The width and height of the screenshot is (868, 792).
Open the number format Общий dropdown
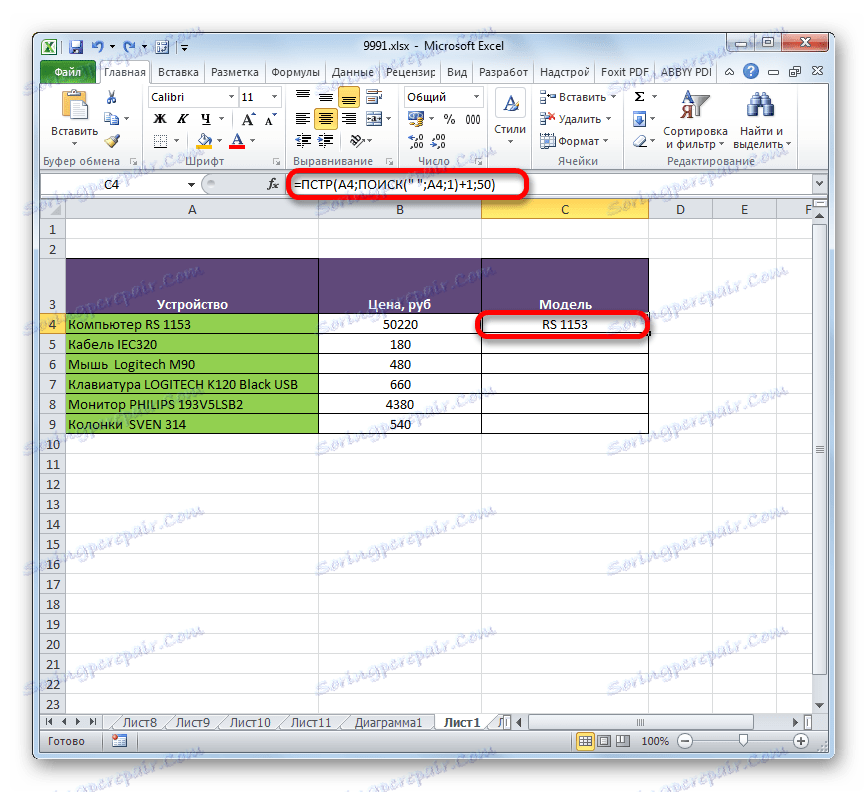(x=475, y=97)
